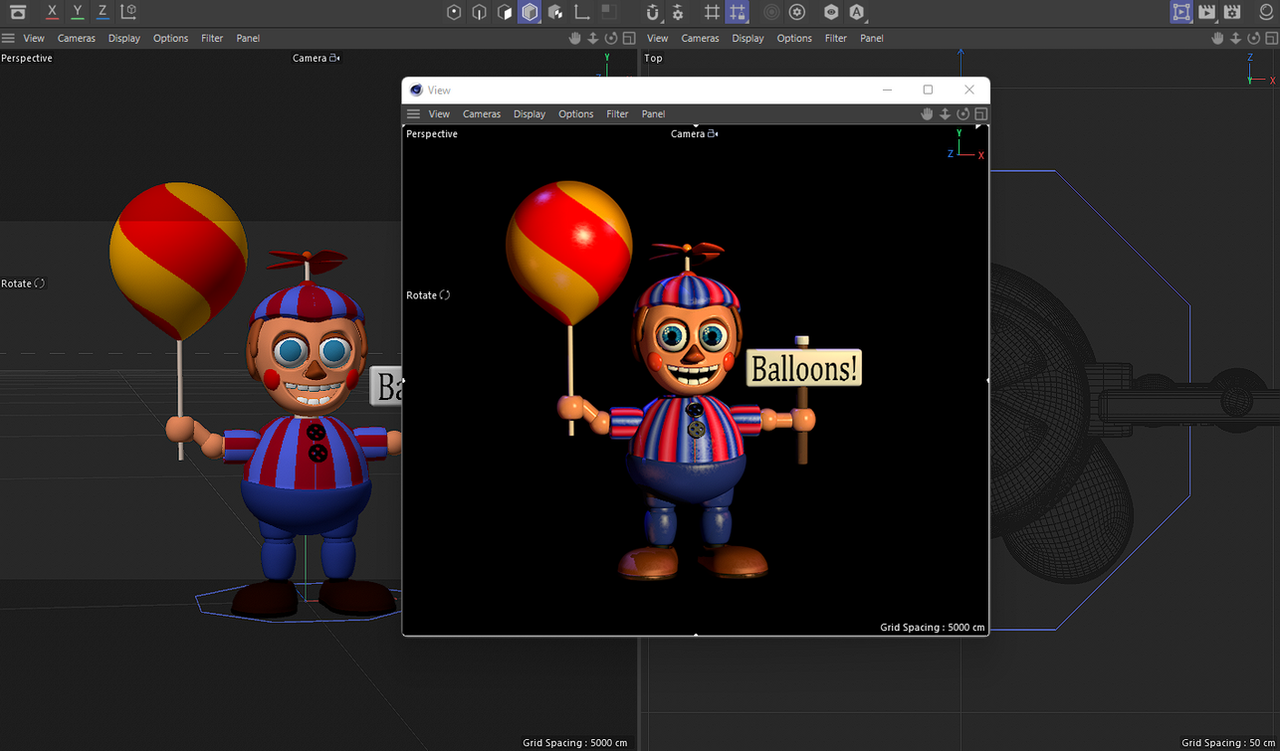Screen dimensions: 1280x751
Task: Click Render to Picture Viewer icon
Action: coord(1207,12)
